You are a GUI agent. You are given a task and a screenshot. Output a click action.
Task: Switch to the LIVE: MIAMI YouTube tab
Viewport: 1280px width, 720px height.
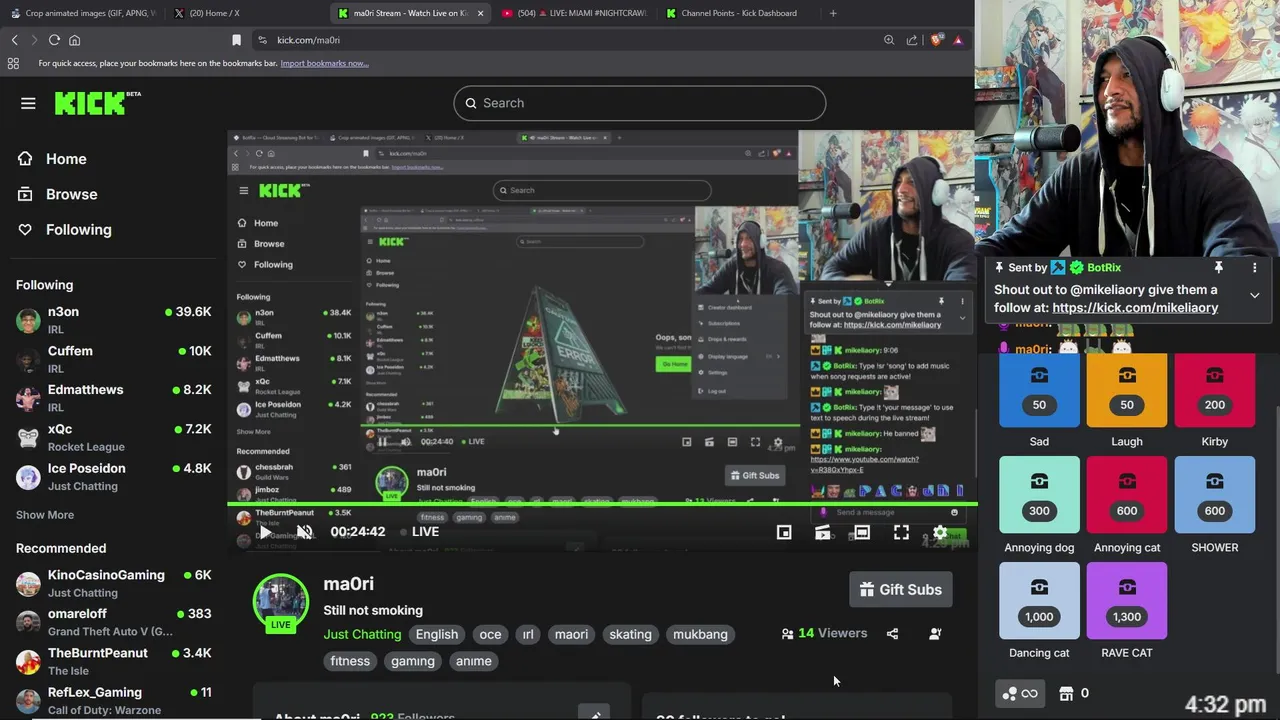tap(574, 13)
